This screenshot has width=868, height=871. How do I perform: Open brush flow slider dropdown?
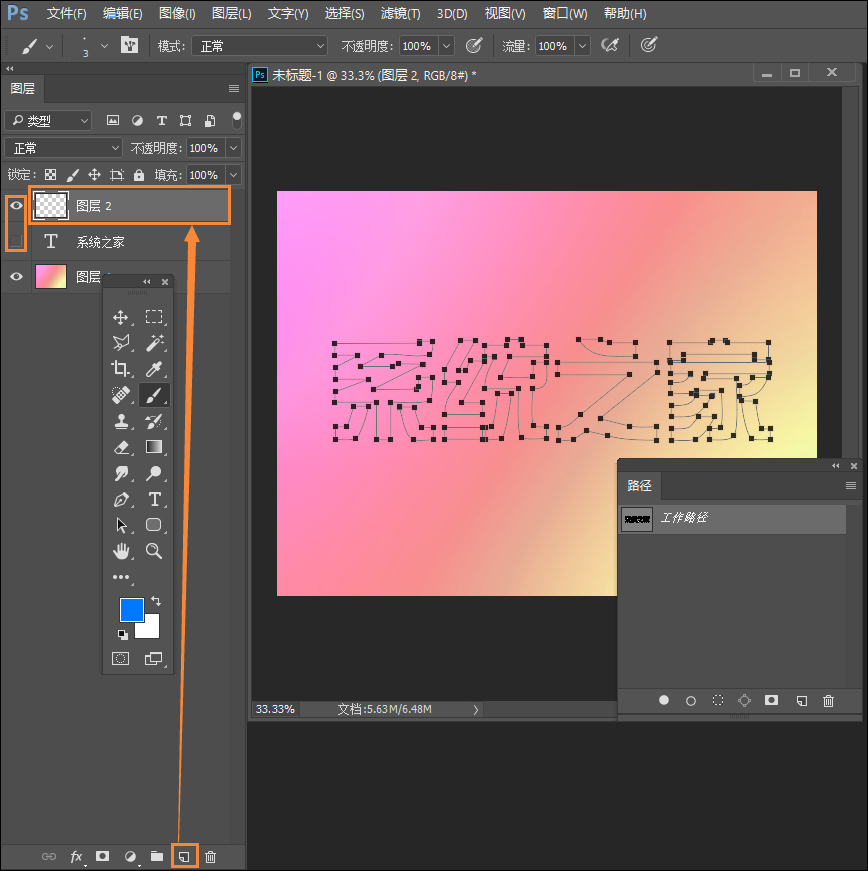583,46
